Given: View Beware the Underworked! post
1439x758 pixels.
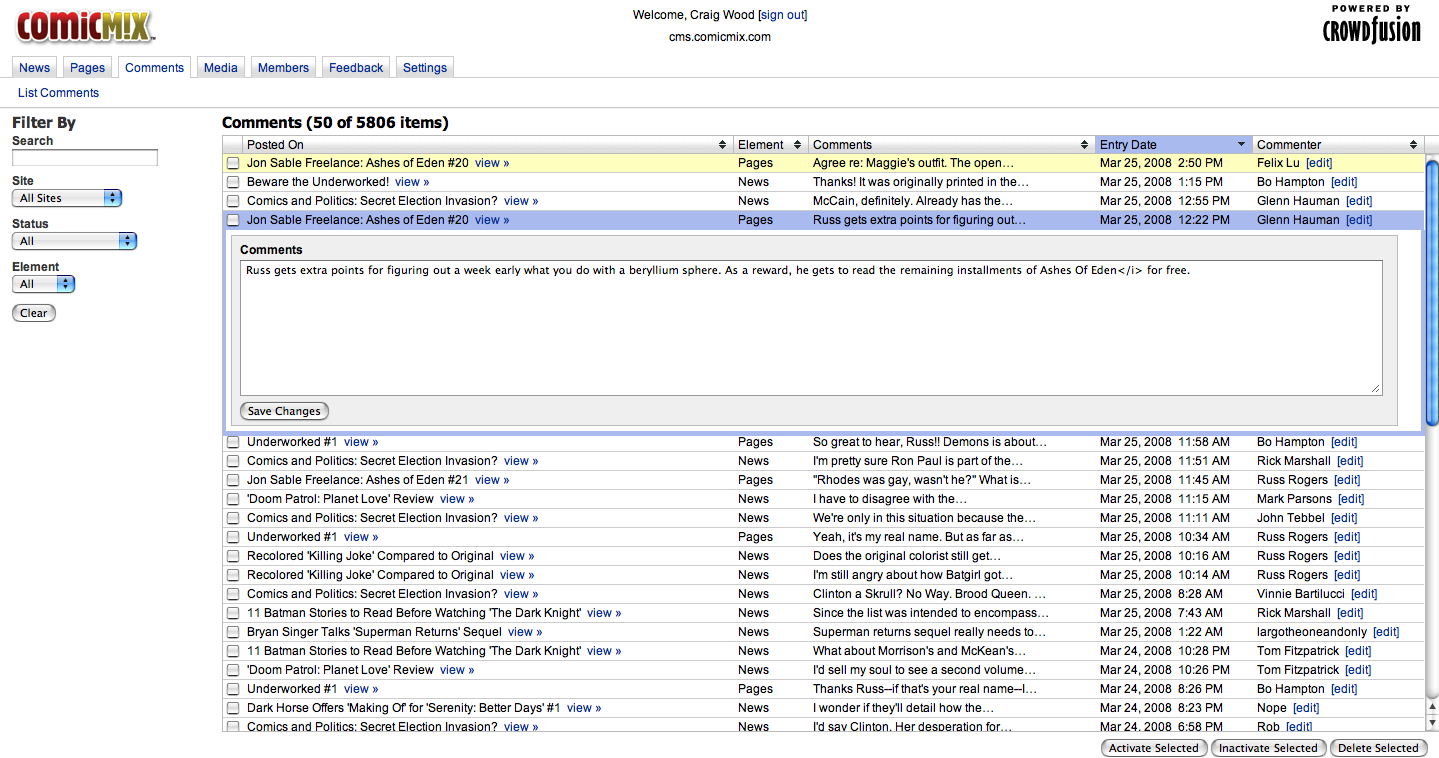Looking at the screenshot, I should coord(412,182).
